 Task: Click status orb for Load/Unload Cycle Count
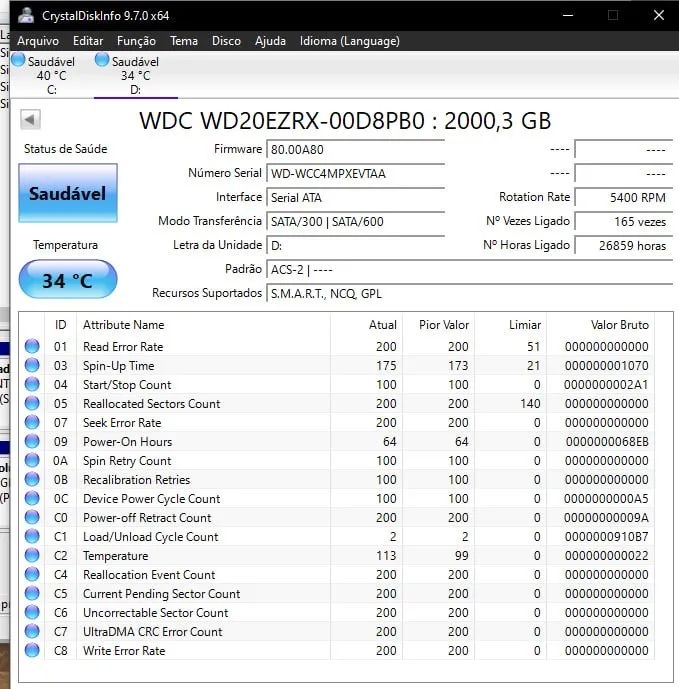click(32, 536)
